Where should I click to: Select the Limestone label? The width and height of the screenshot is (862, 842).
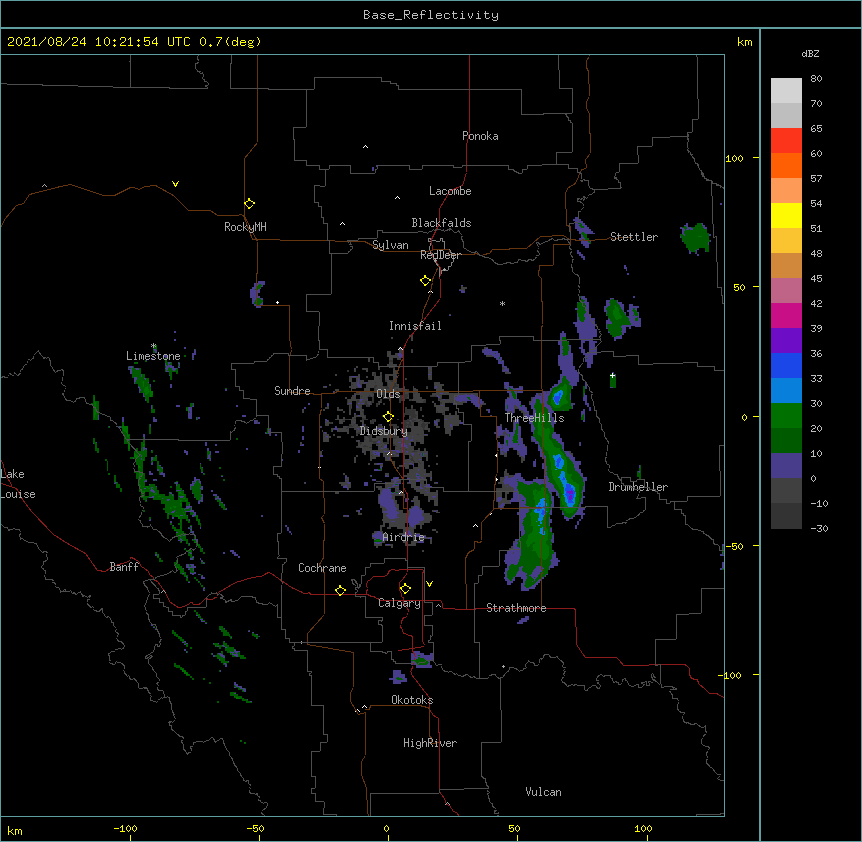click(x=153, y=356)
